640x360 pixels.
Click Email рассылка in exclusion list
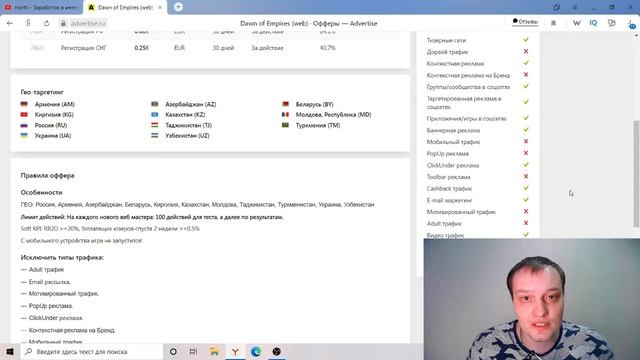tap(49, 282)
